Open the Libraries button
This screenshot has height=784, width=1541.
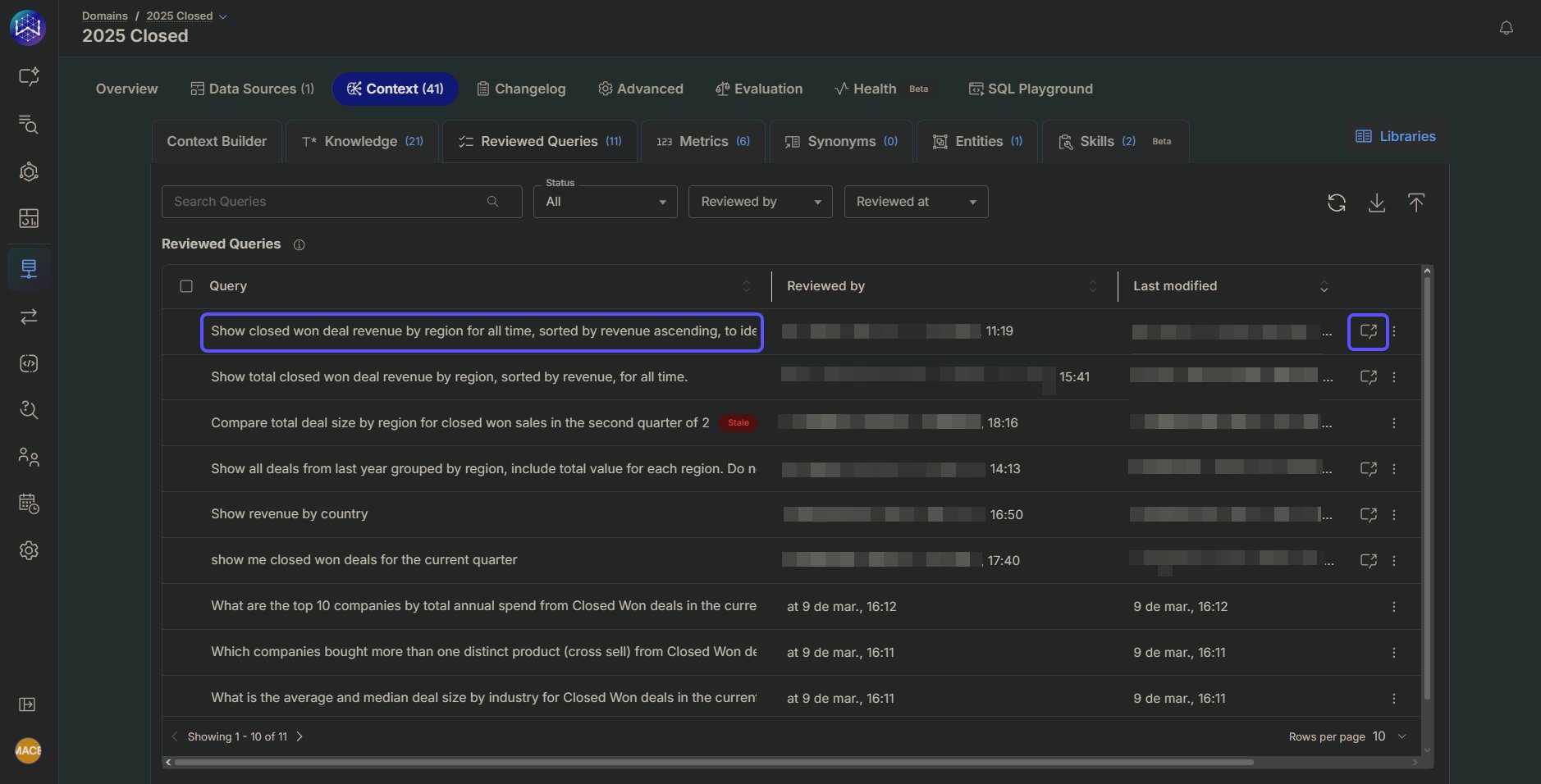[1396, 136]
